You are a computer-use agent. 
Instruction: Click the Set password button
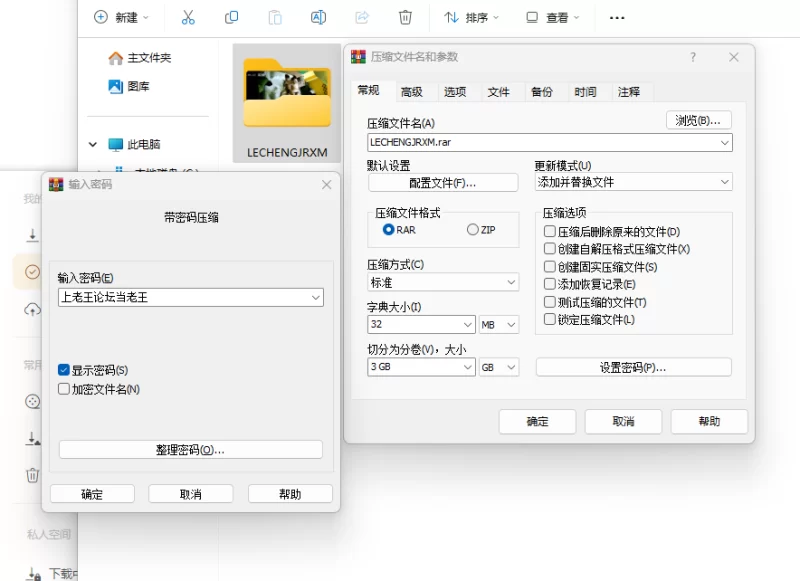[x=633, y=367]
